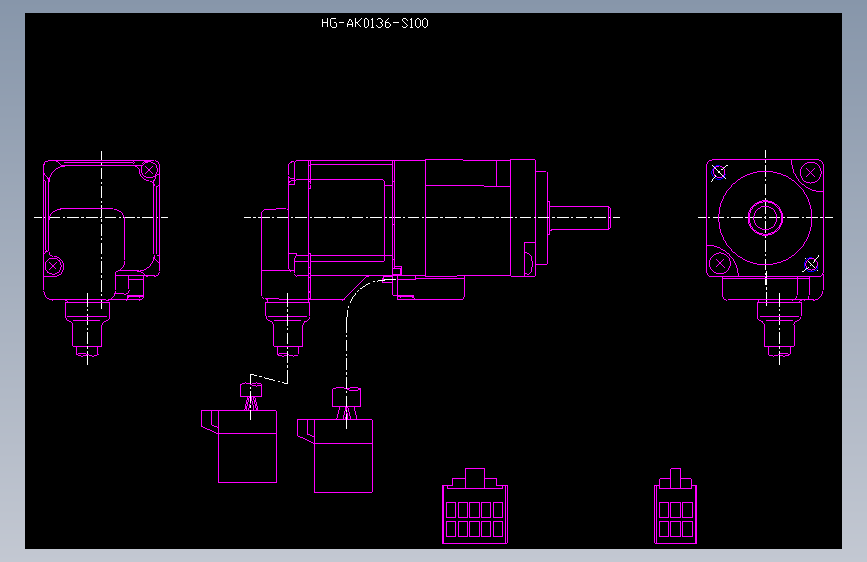Select the 10-pin connector pinout diagram
The image size is (867, 562).
click(475, 506)
